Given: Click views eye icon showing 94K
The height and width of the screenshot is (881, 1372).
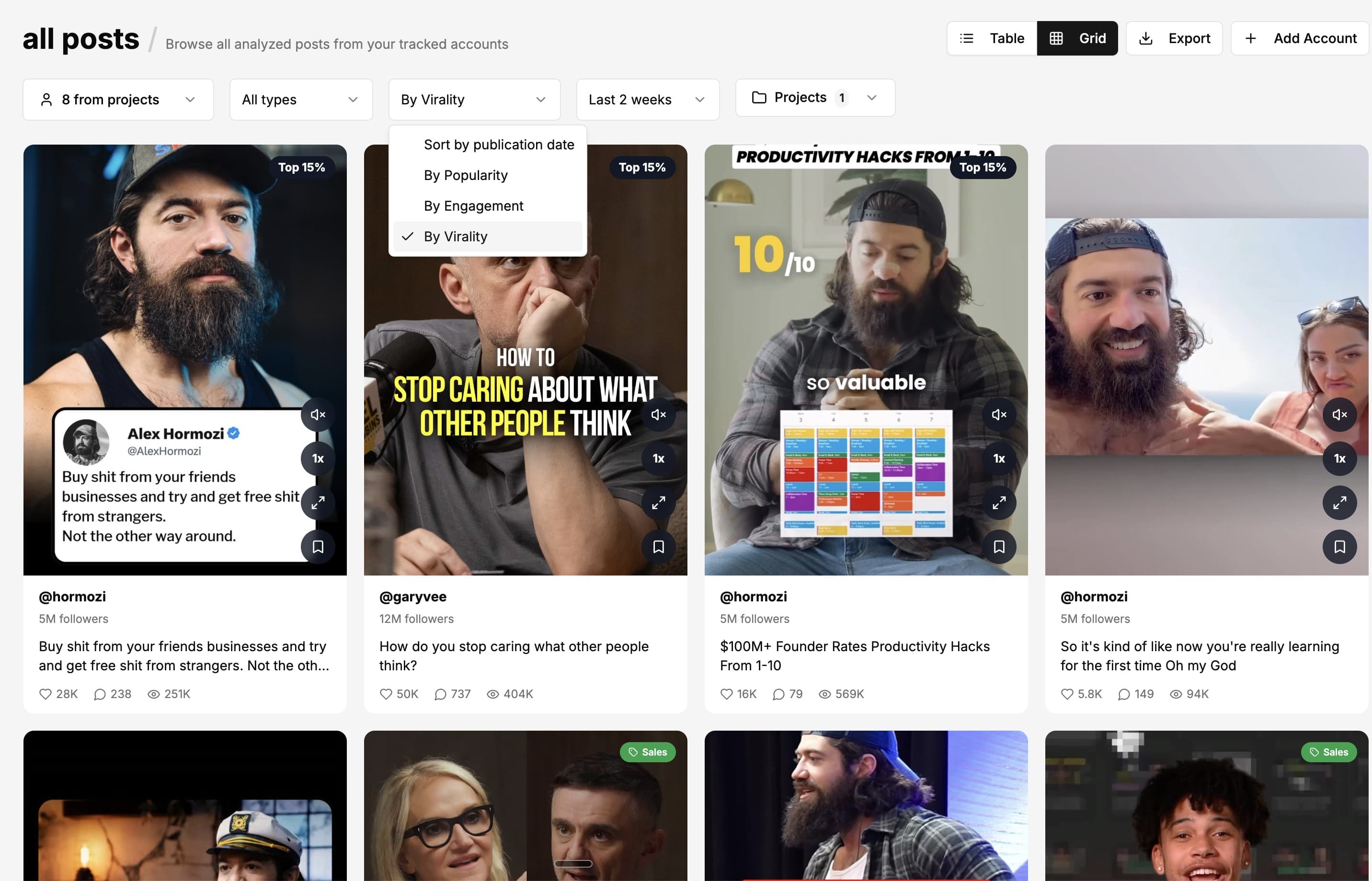Looking at the screenshot, I should click(1176, 694).
